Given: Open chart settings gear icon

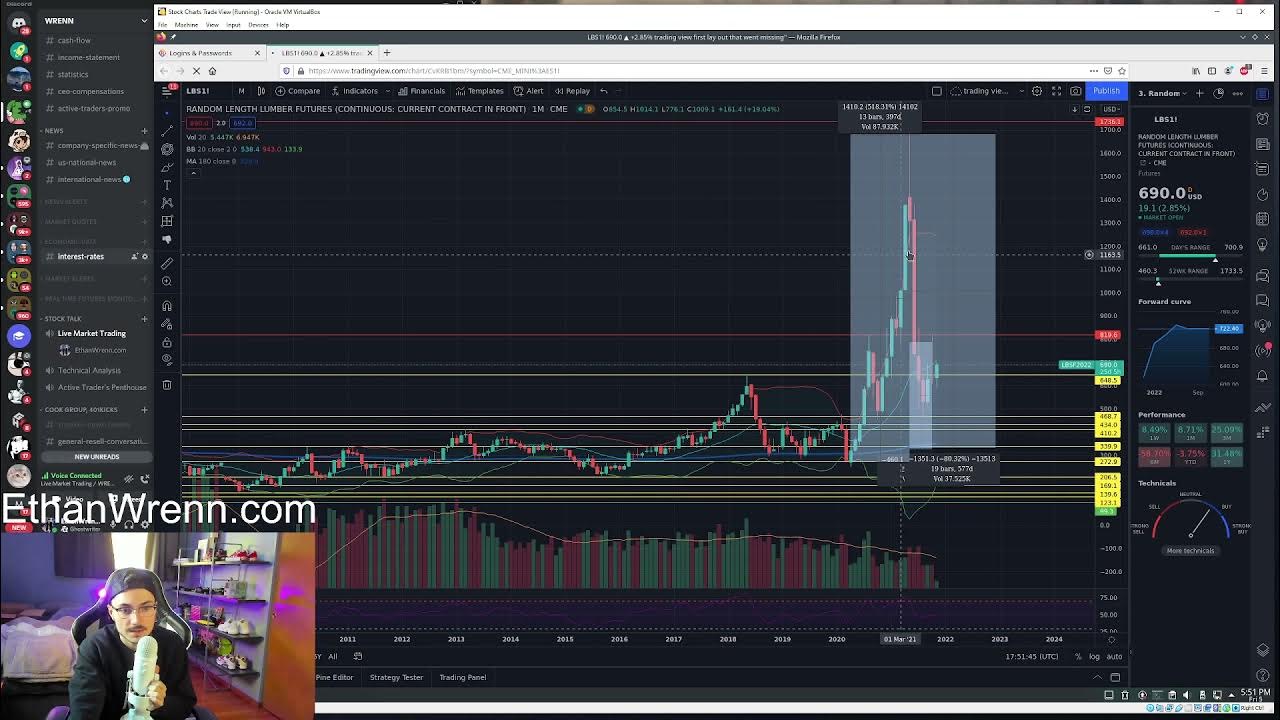Looking at the screenshot, I should tap(1037, 91).
